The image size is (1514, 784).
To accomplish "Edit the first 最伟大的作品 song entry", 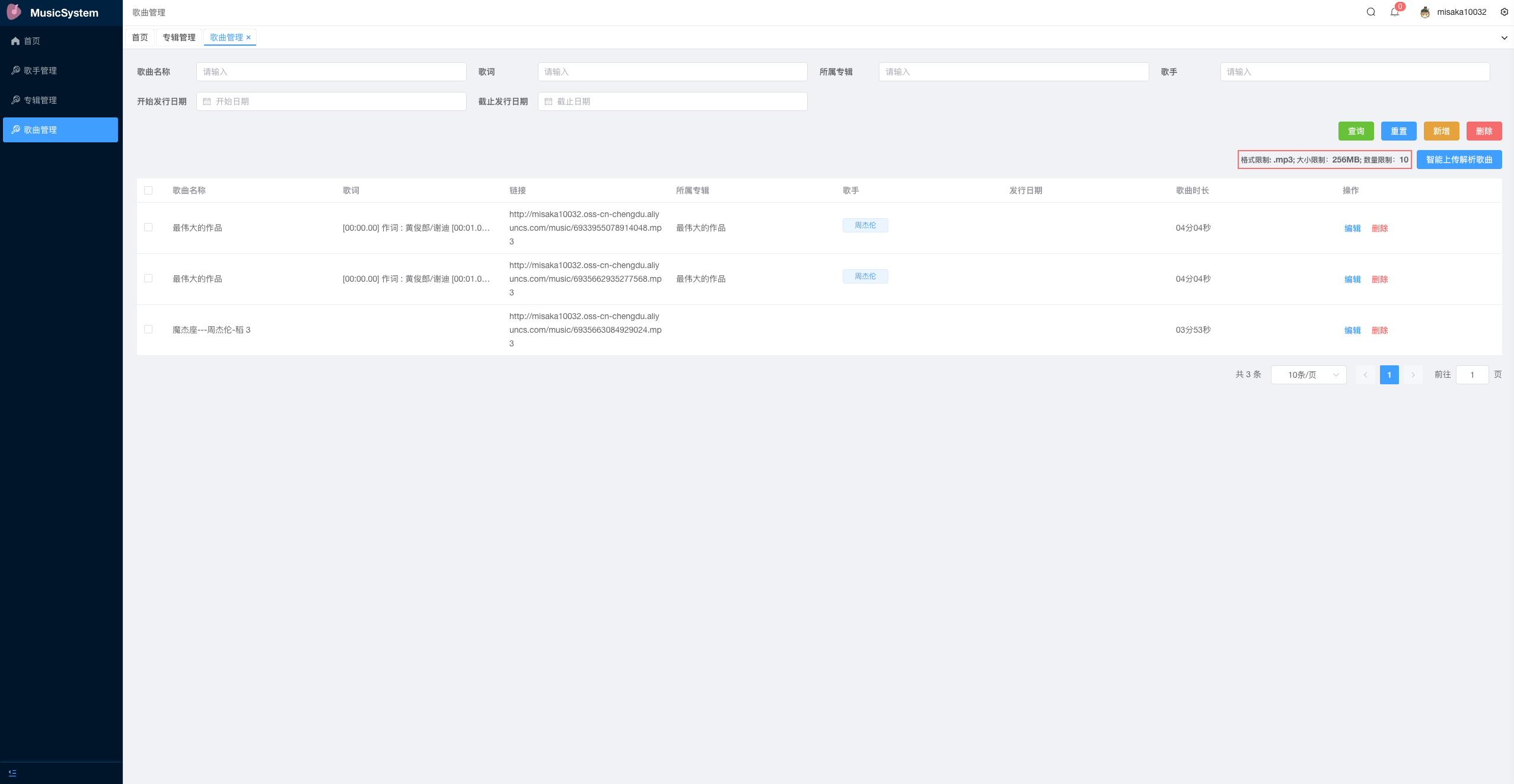I will 1353,228.
